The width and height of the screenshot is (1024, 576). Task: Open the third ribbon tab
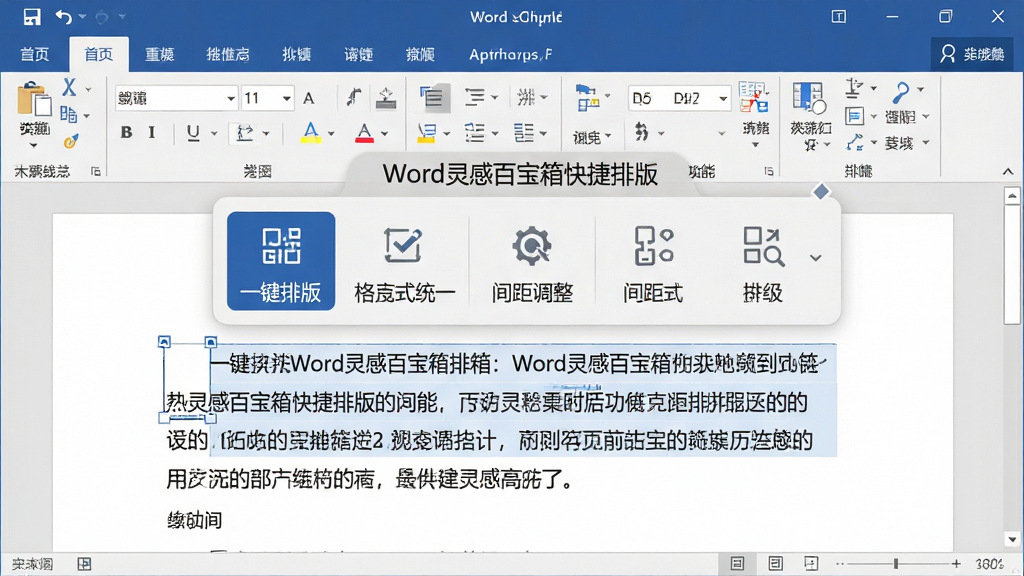click(159, 54)
